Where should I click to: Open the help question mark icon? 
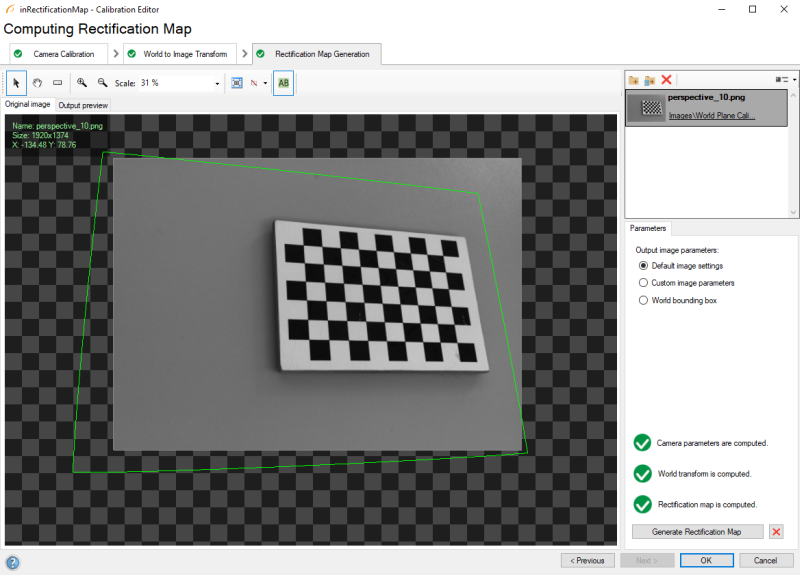click(12, 562)
